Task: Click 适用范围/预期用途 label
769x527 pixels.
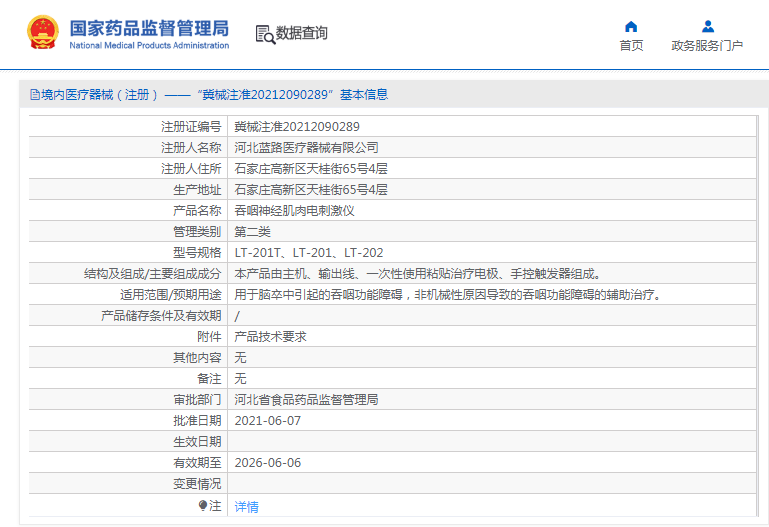Action: pyautogui.click(x=171, y=295)
